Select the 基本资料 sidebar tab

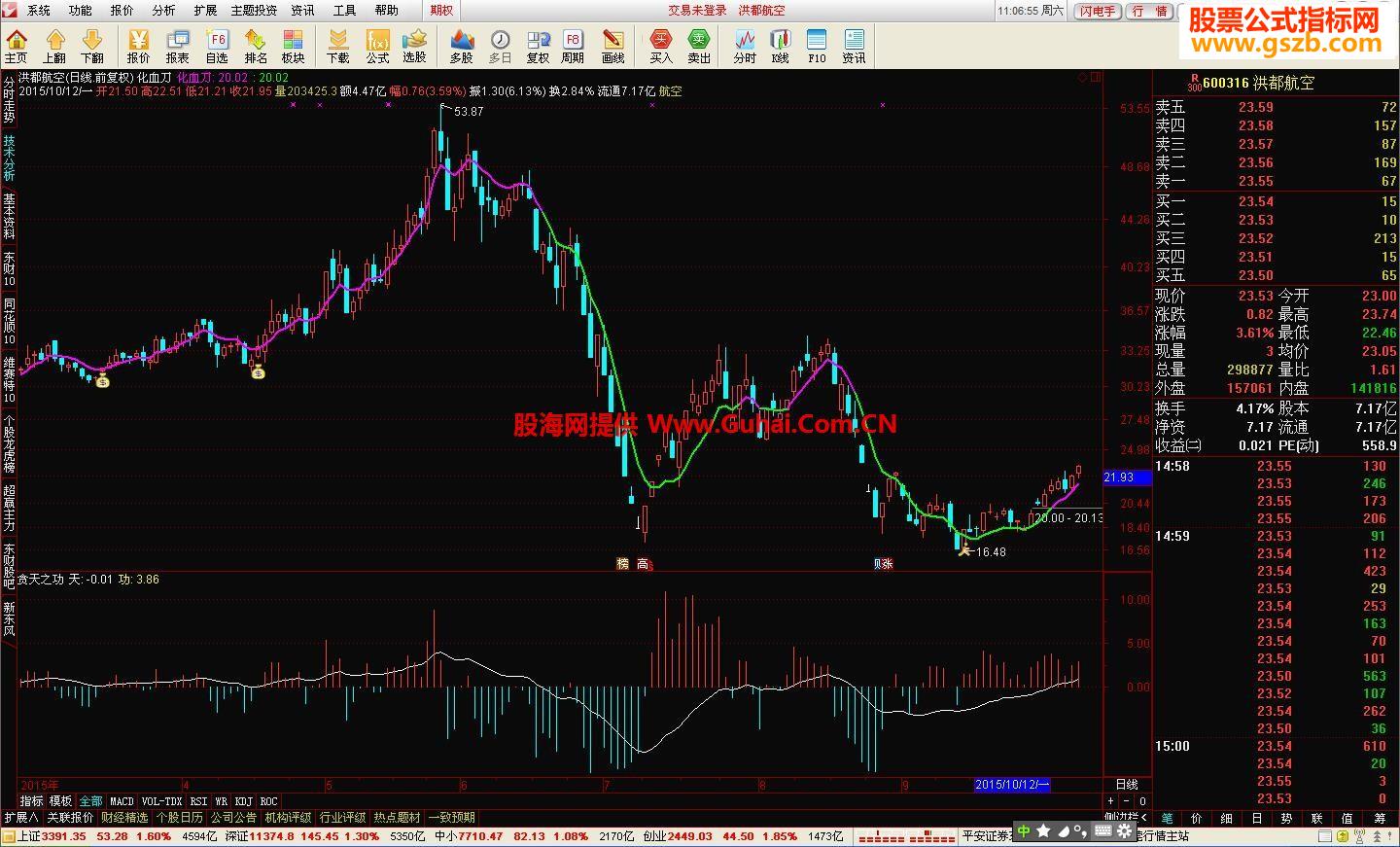(x=9, y=216)
